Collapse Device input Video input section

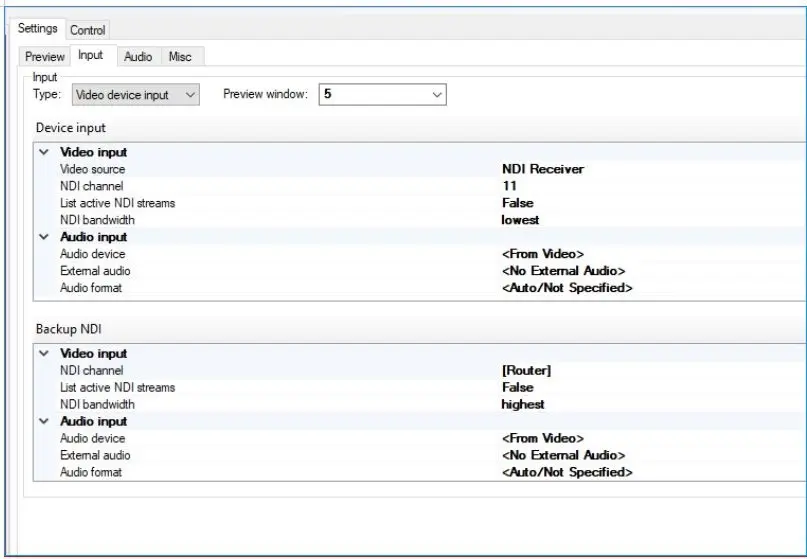(x=43, y=153)
